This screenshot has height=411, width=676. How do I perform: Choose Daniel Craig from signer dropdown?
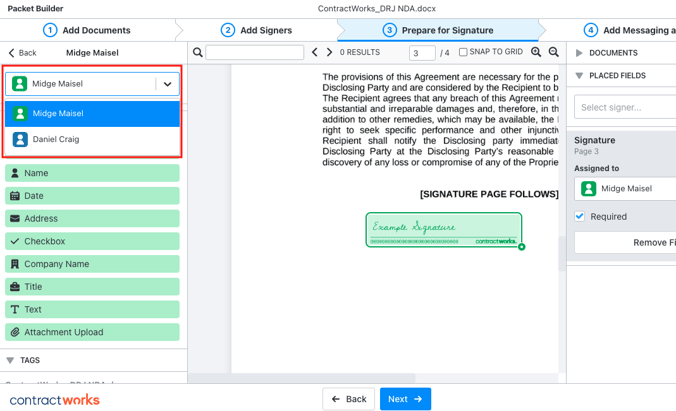tap(92, 140)
